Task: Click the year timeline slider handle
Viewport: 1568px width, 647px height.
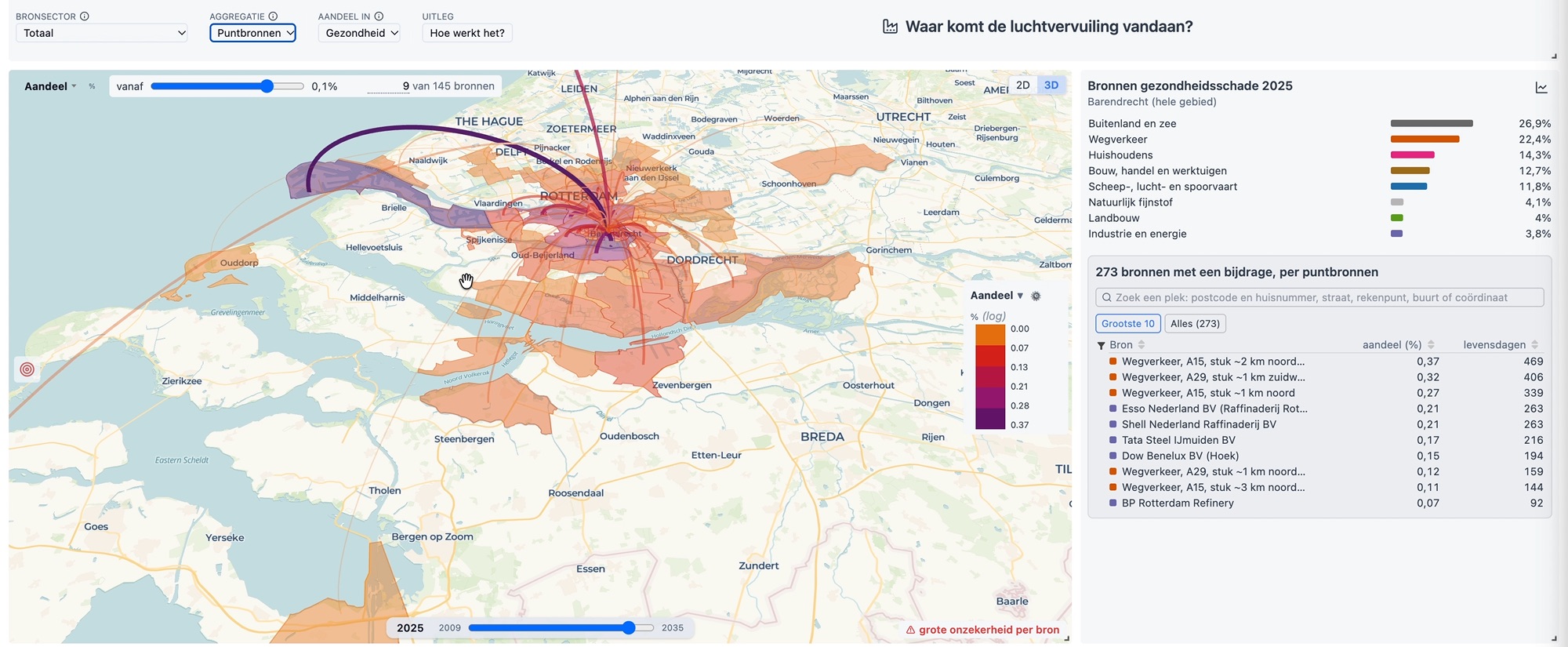Action: 629,627
